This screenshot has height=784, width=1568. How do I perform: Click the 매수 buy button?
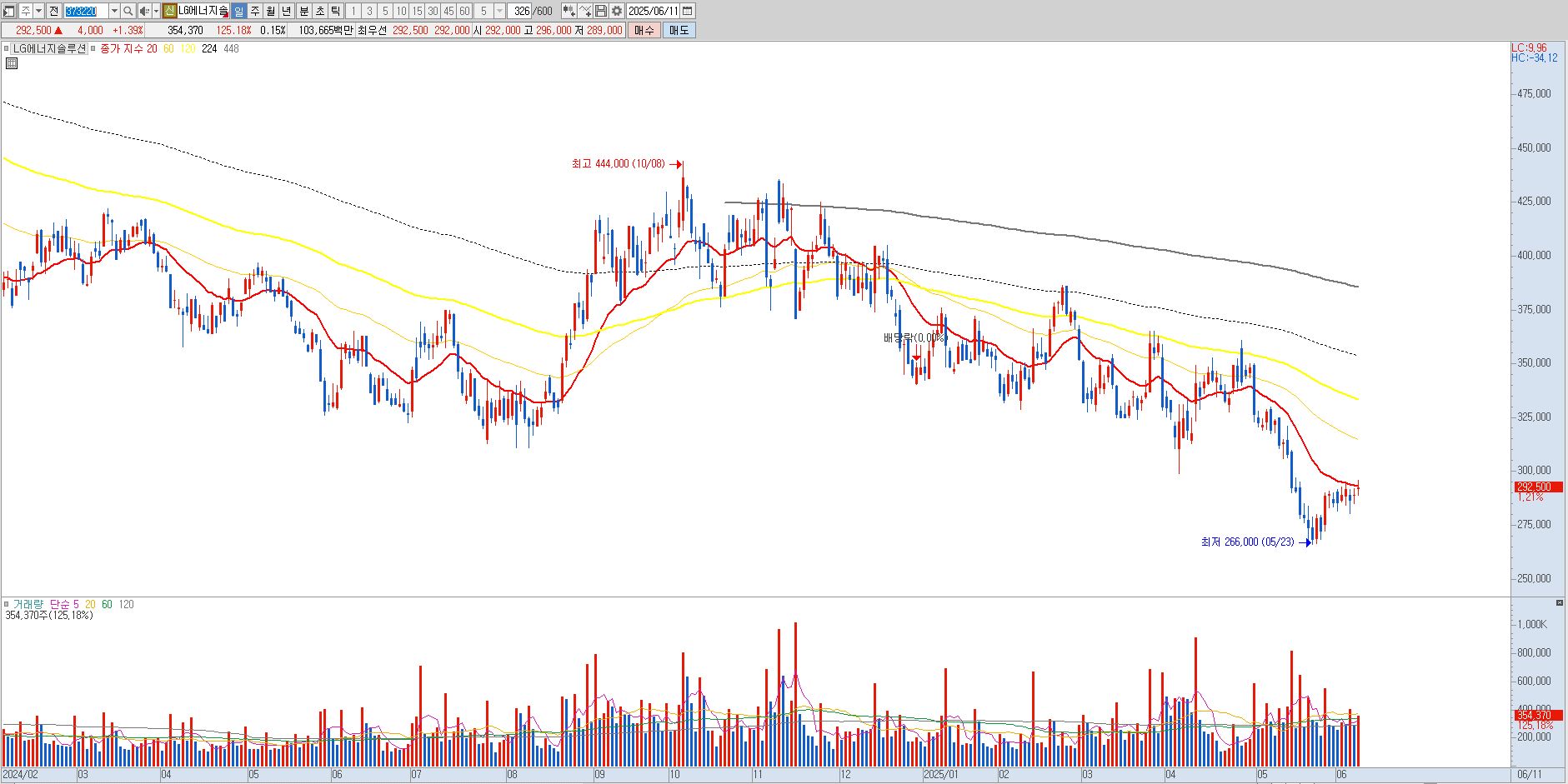tap(644, 30)
